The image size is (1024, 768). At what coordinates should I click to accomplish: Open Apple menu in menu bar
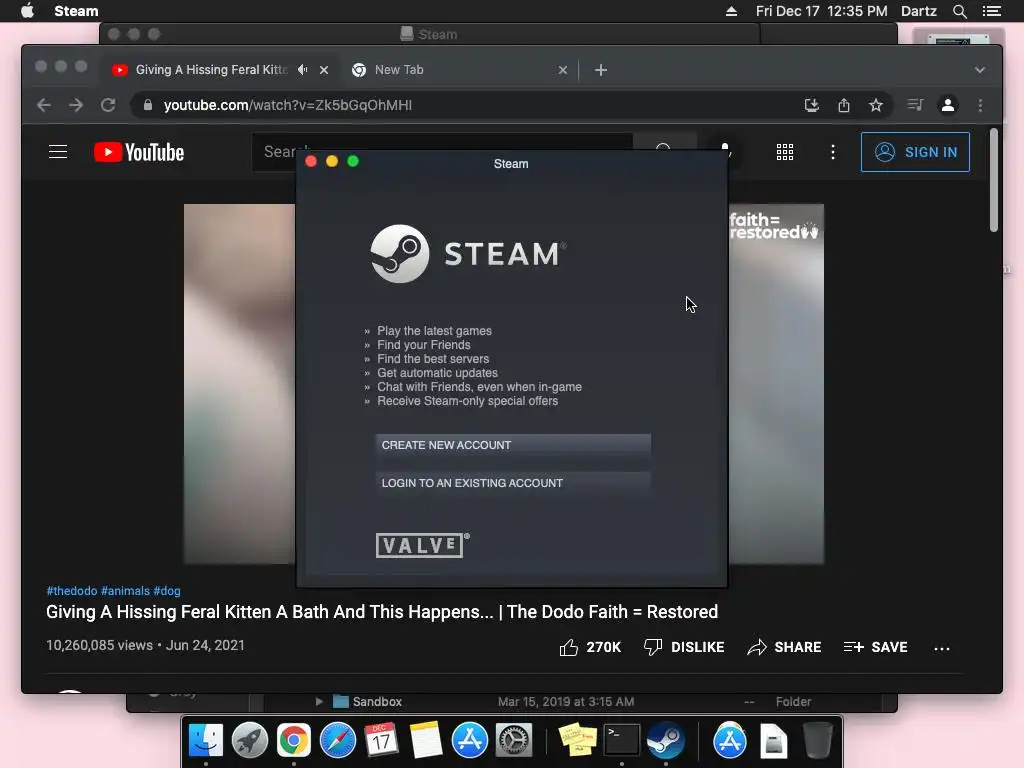[27, 11]
